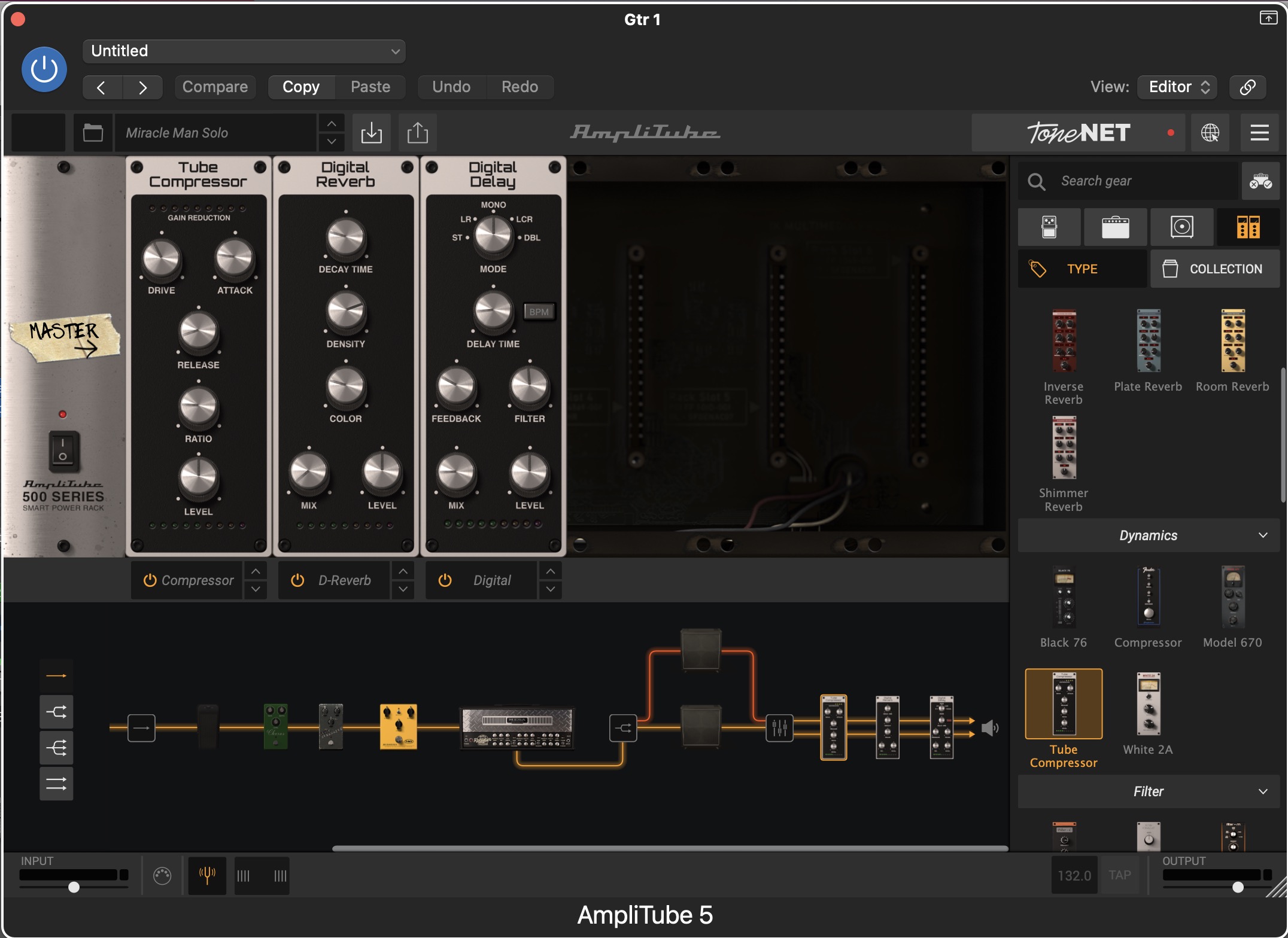Open the Untitled preset dropdown
This screenshot has height=938, width=1288.
[244, 51]
